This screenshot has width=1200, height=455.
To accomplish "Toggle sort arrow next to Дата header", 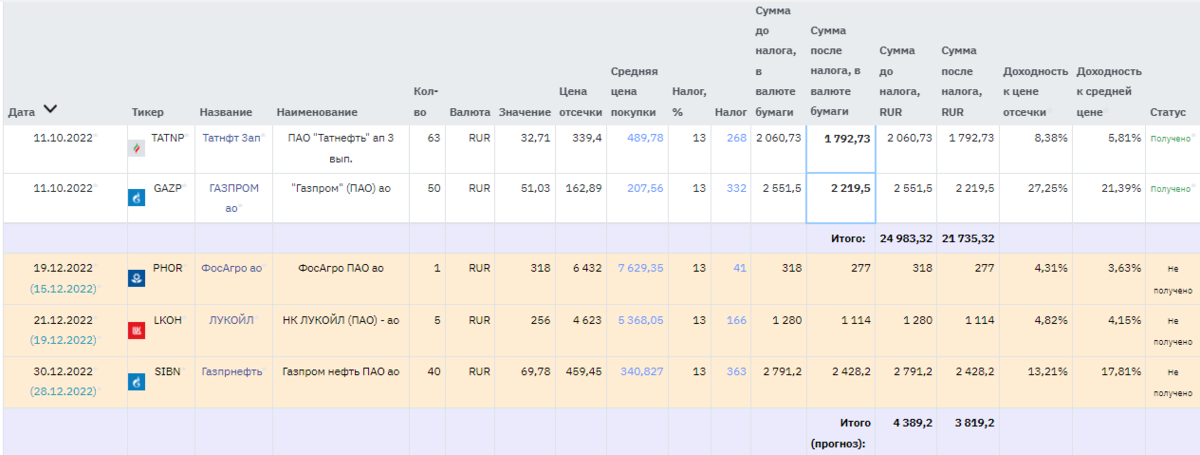I will (50, 110).
